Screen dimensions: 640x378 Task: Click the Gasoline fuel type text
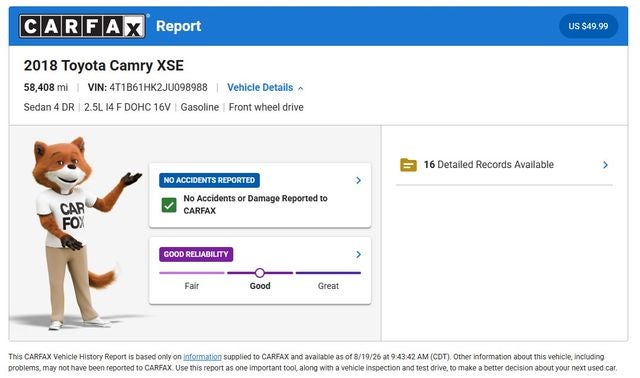200,107
